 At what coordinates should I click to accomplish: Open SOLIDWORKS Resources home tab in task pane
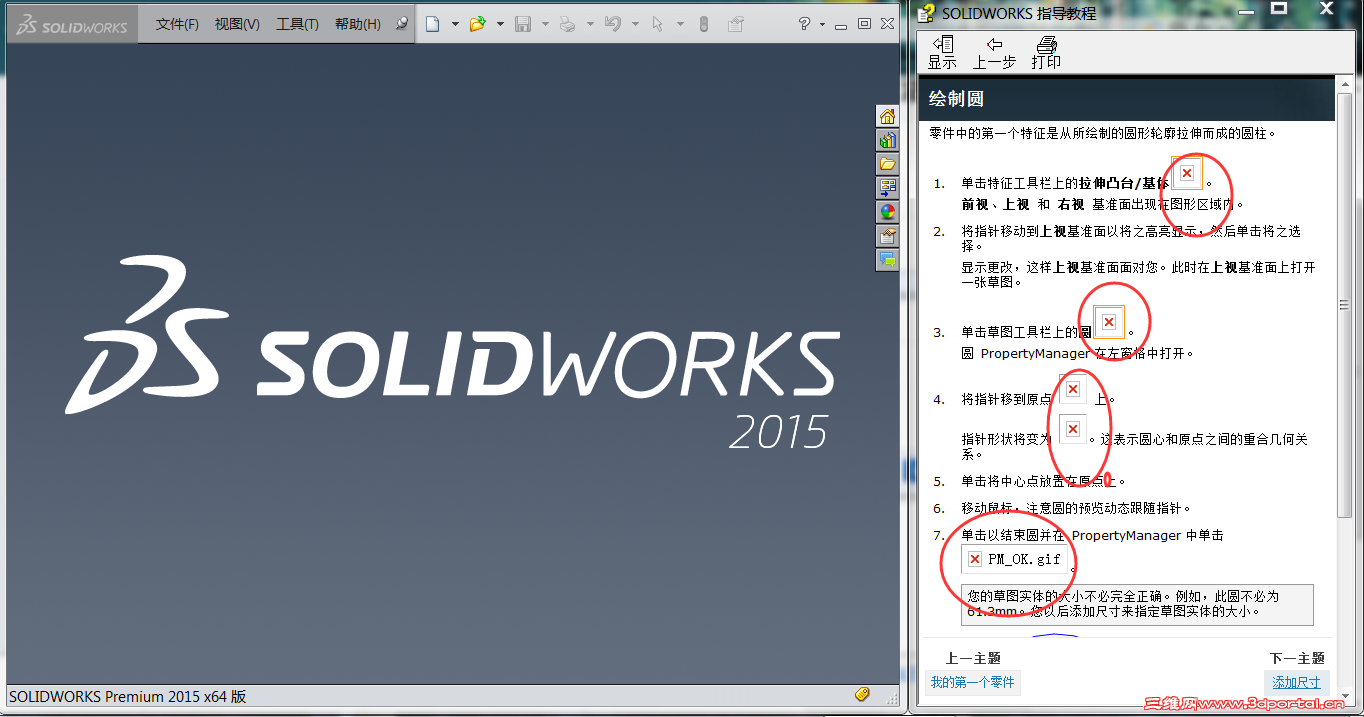(x=887, y=116)
